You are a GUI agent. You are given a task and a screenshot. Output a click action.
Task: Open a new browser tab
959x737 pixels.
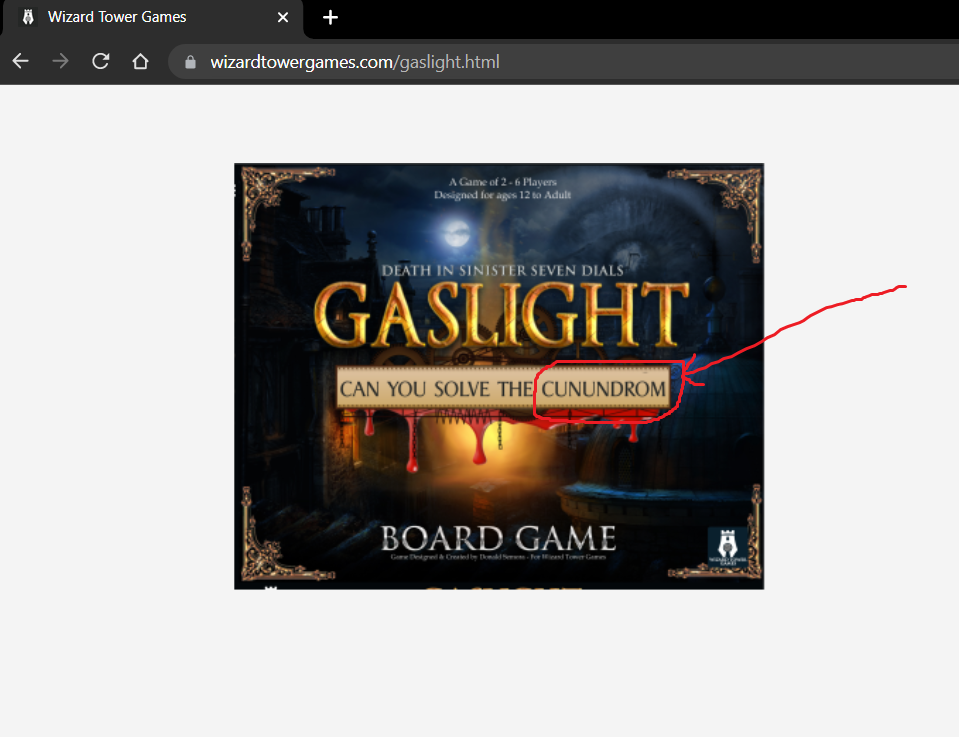coord(330,18)
